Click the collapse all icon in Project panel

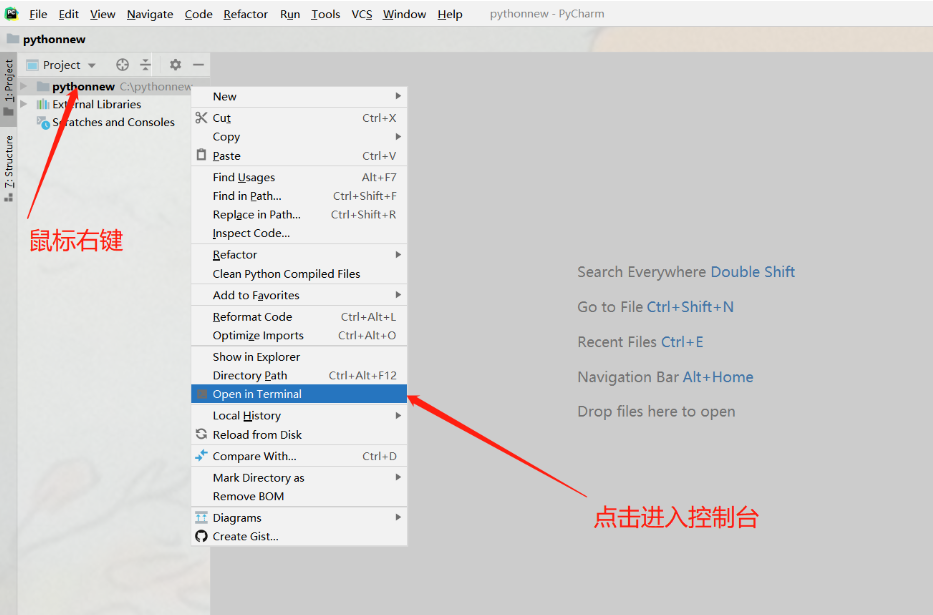point(146,64)
